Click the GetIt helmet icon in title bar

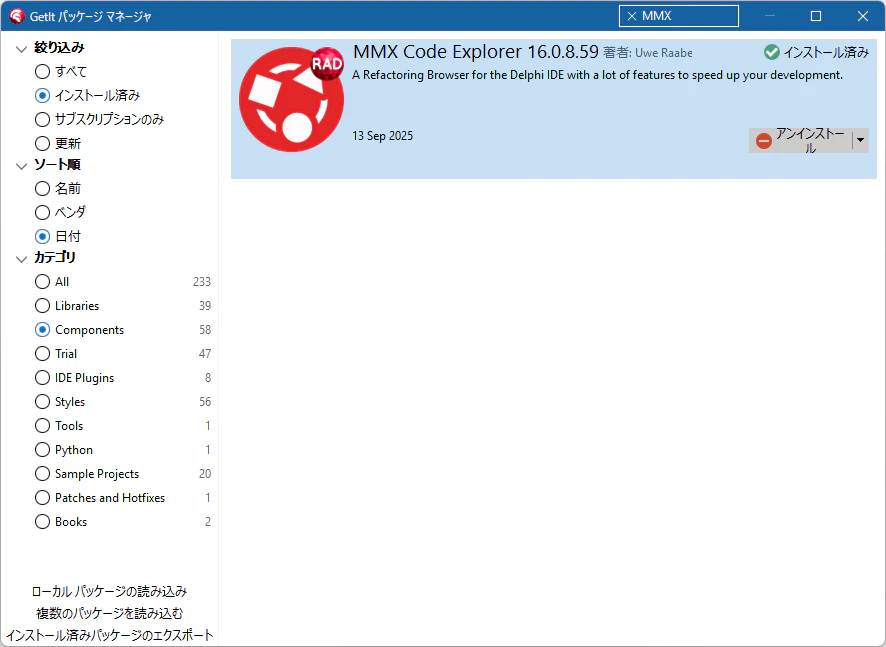(x=16, y=16)
